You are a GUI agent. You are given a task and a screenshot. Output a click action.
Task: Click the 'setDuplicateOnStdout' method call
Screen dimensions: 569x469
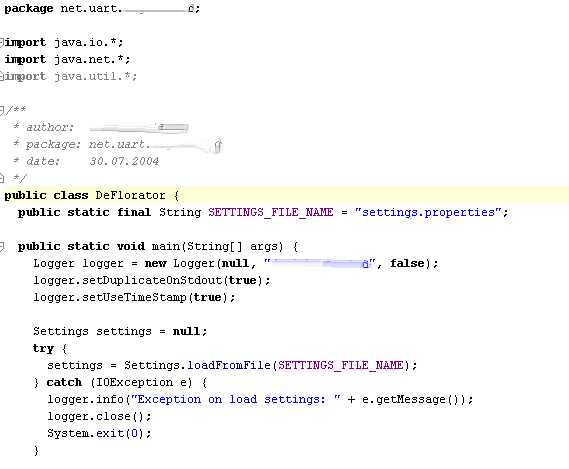click(152, 280)
